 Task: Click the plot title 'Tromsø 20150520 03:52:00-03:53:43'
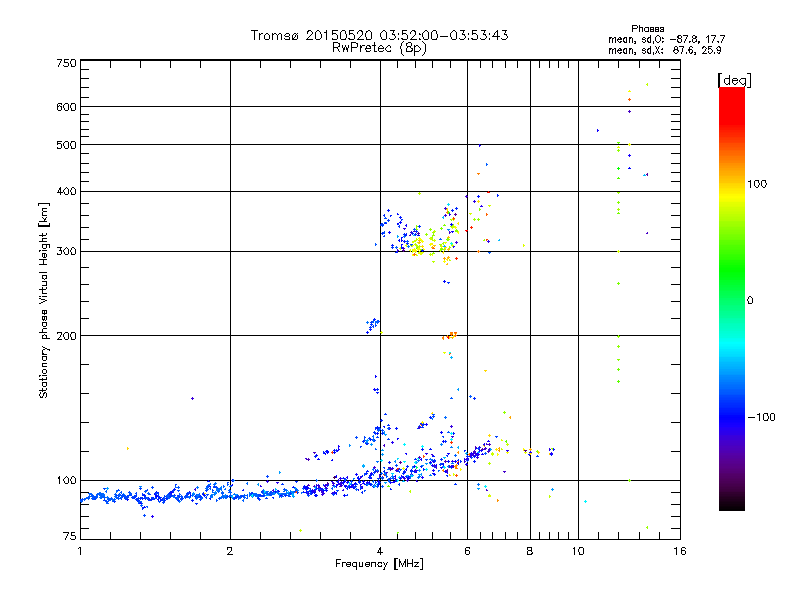click(379, 35)
